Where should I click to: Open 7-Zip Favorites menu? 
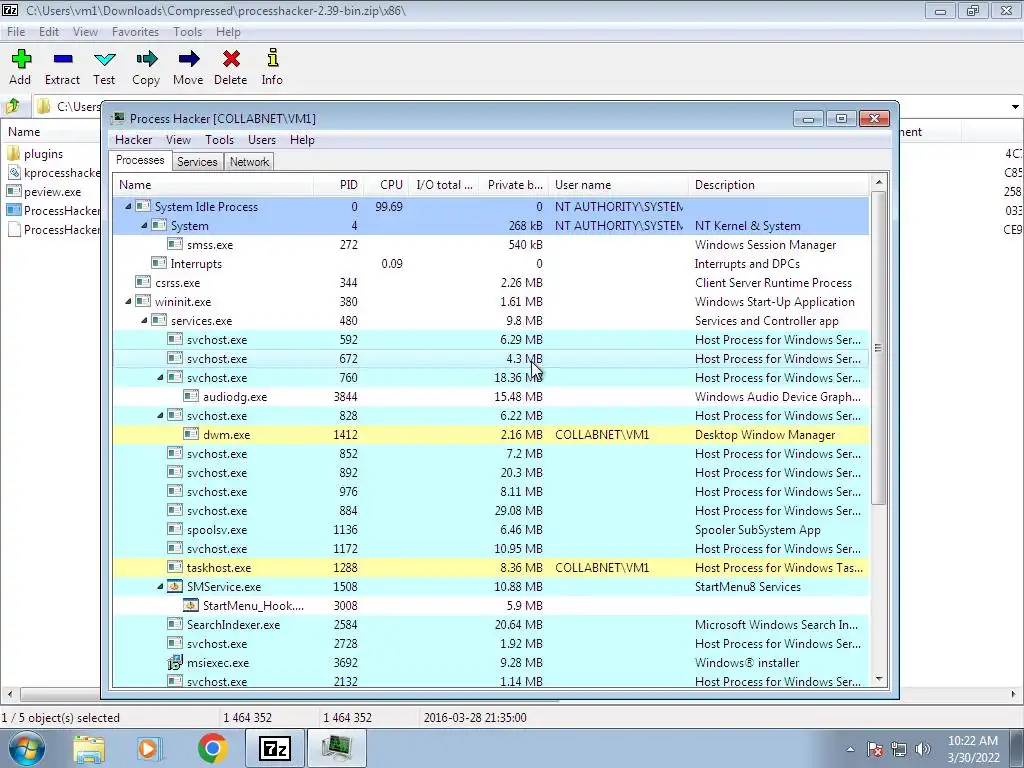pos(135,31)
